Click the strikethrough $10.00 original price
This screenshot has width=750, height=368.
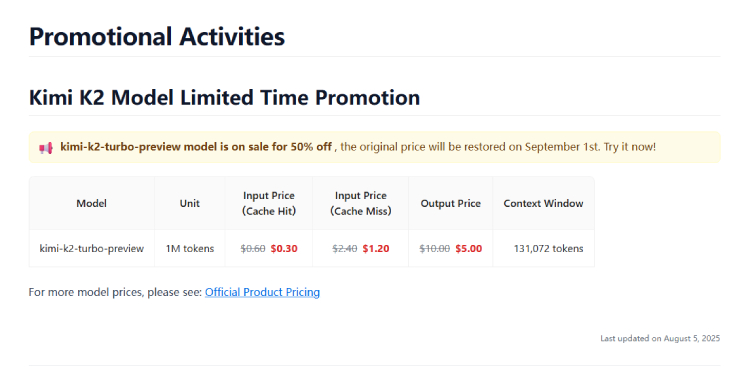[x=435, y=249]
